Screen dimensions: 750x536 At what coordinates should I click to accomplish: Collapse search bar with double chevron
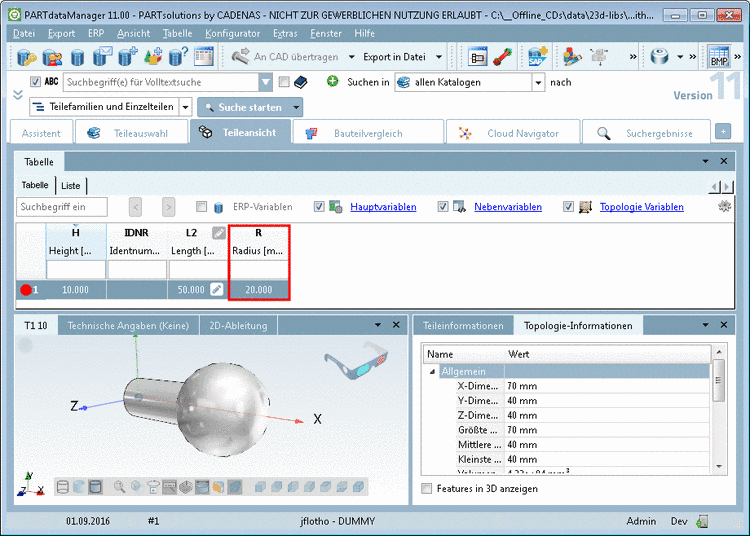pos(18,95)
